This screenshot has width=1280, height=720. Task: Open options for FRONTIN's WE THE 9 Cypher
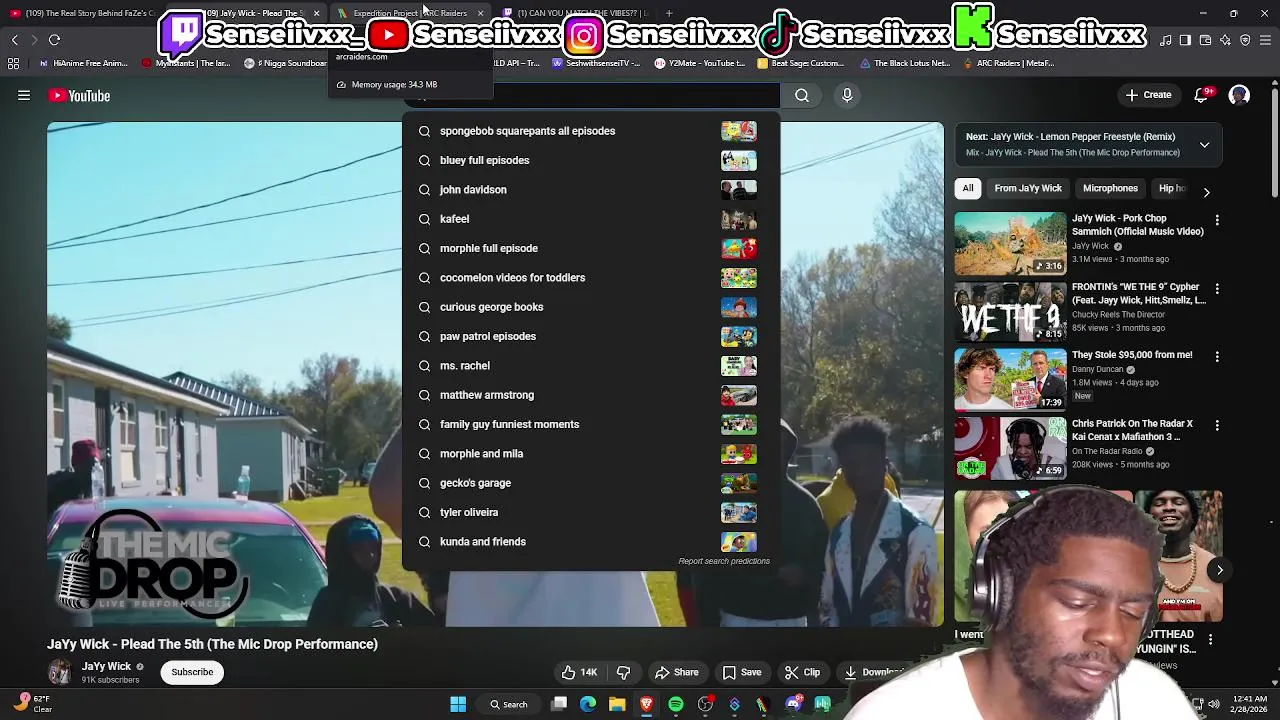click(x=1217, y=289)
